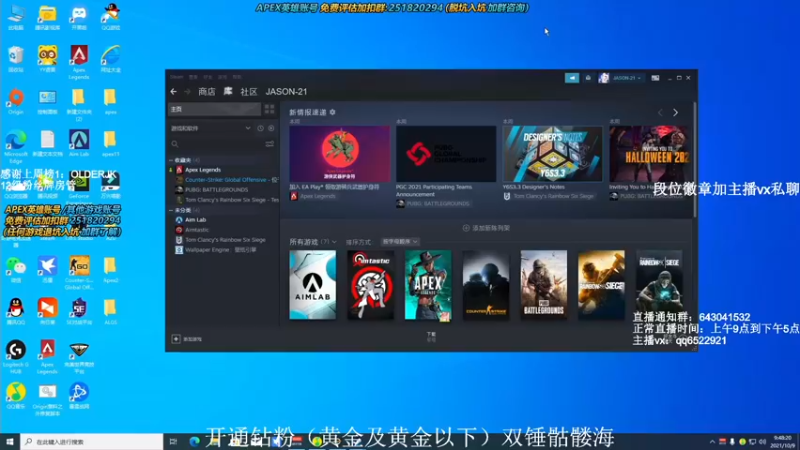Go back with Steam's back arrow

[x=173, y=92]
